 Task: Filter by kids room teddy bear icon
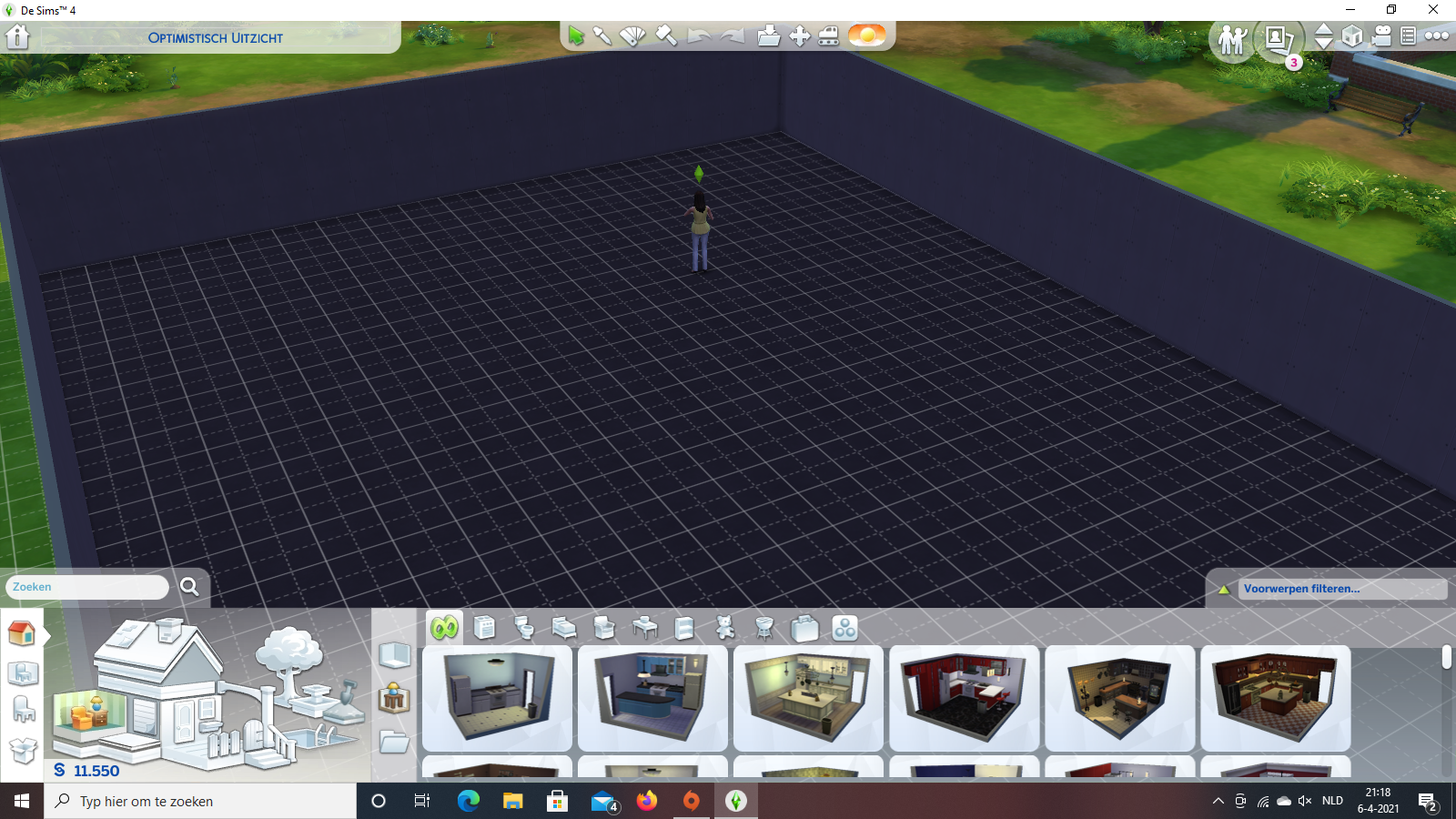pyautogui.click(x=724, y=628)
